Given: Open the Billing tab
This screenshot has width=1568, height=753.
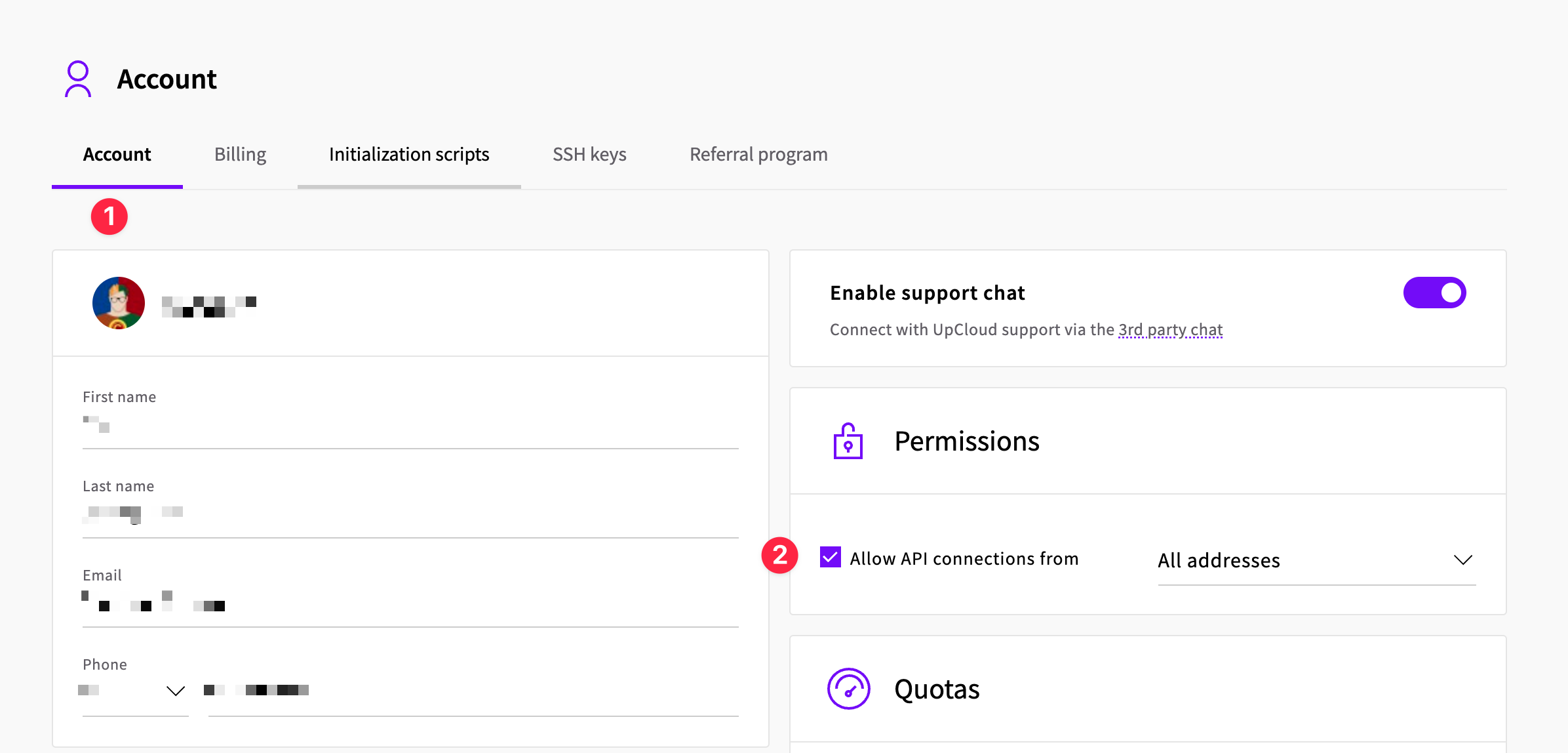Looking at the screenshot, I should [x=240, y=155].
